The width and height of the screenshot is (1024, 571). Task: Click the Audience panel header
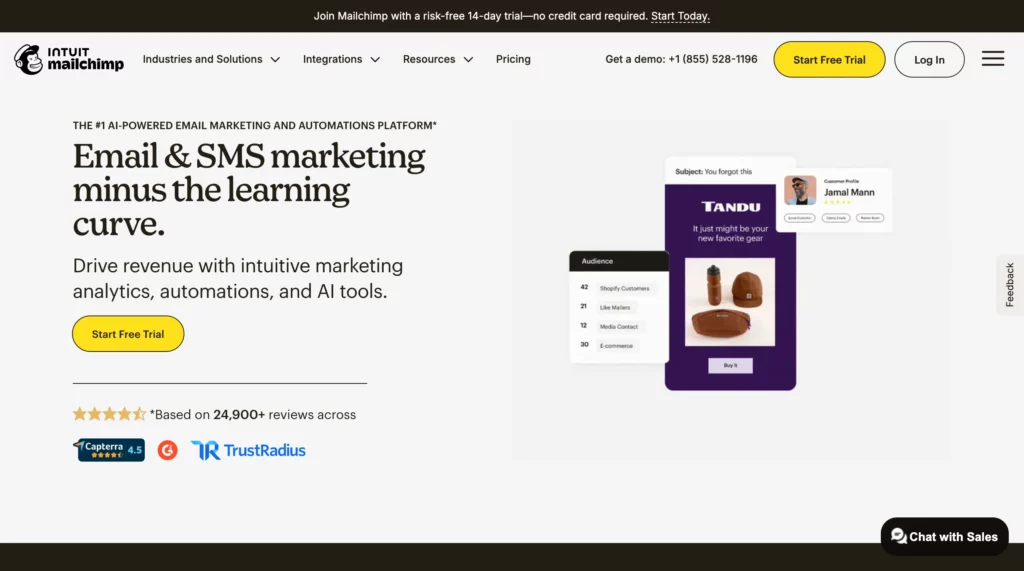click(619, 261)
